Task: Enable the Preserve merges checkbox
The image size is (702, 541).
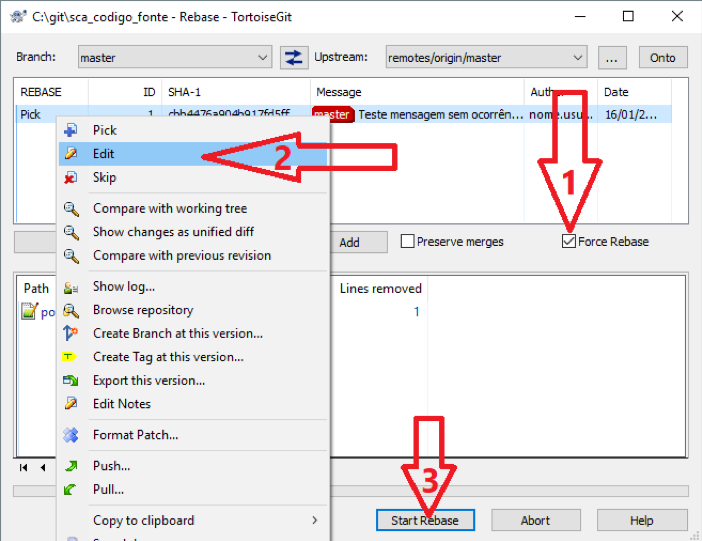Action: pyautogui.click(x=408, y=242)
